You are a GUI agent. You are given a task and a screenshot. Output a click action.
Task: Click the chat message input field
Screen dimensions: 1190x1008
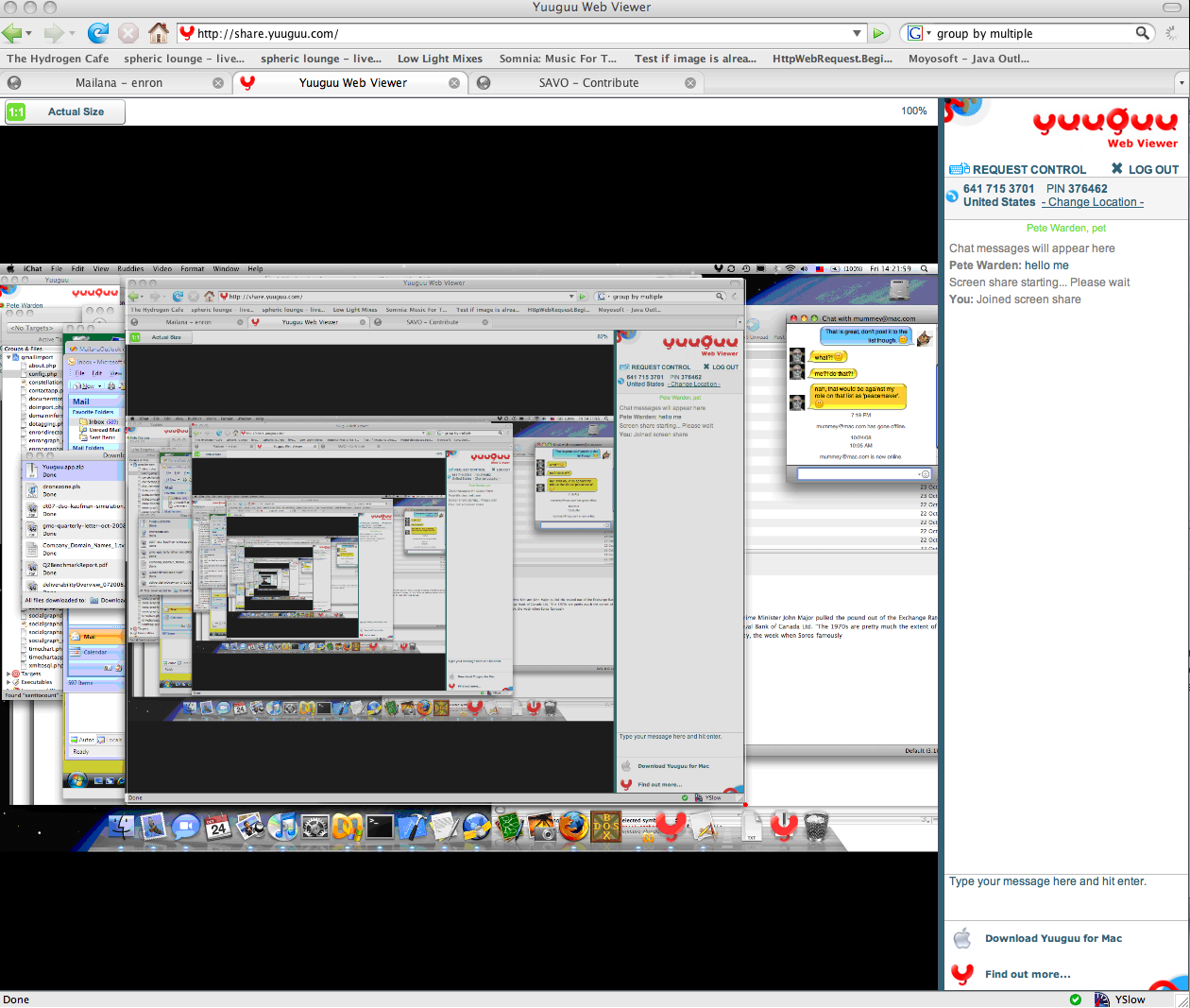tap(1065, 896)
